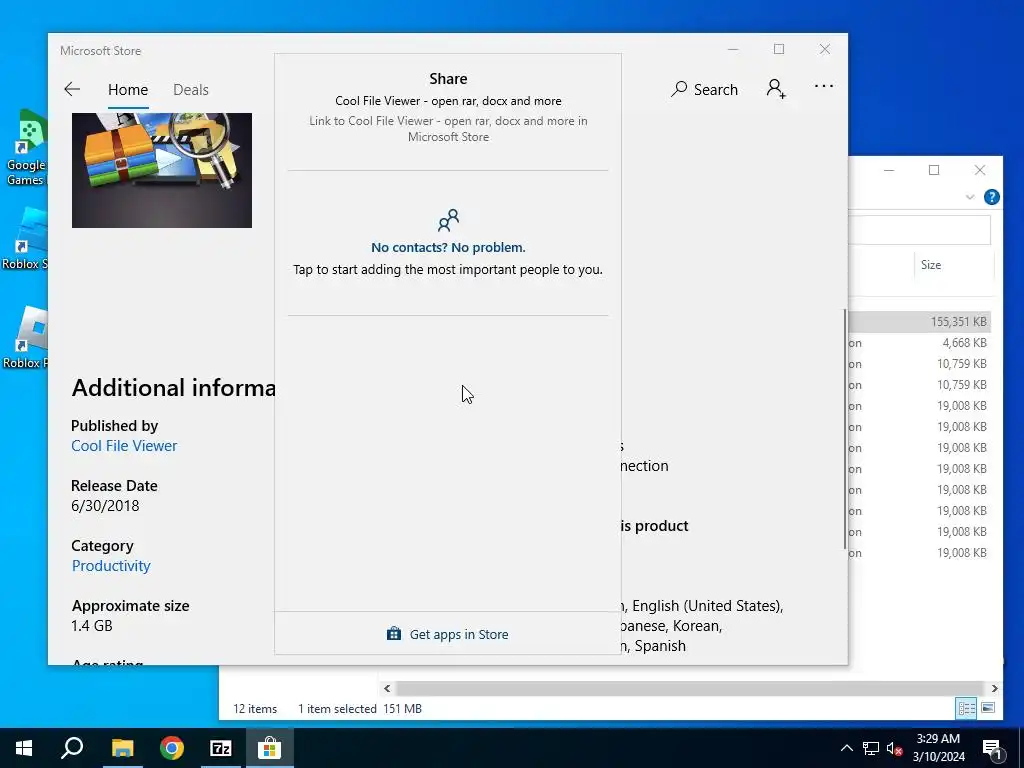The height and width of the screenshot is (768, 1024).
Task: Click the Approximate size value 1.4 GB
Action: 91,626
